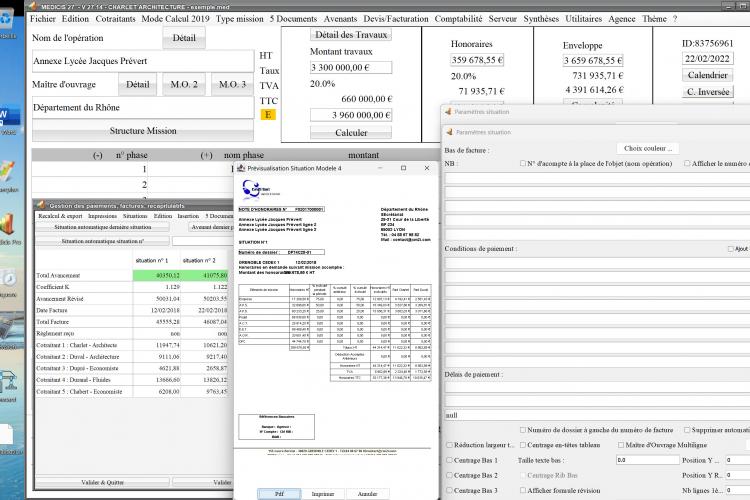The height and width of the screenshot is (500, 750).
Task: Click the Pdf button in preview window
Action: click(279, 494)
